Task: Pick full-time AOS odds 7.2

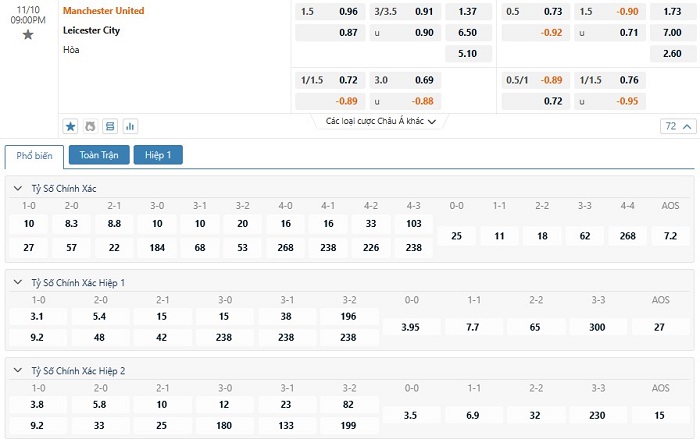Action: (671, 236)
